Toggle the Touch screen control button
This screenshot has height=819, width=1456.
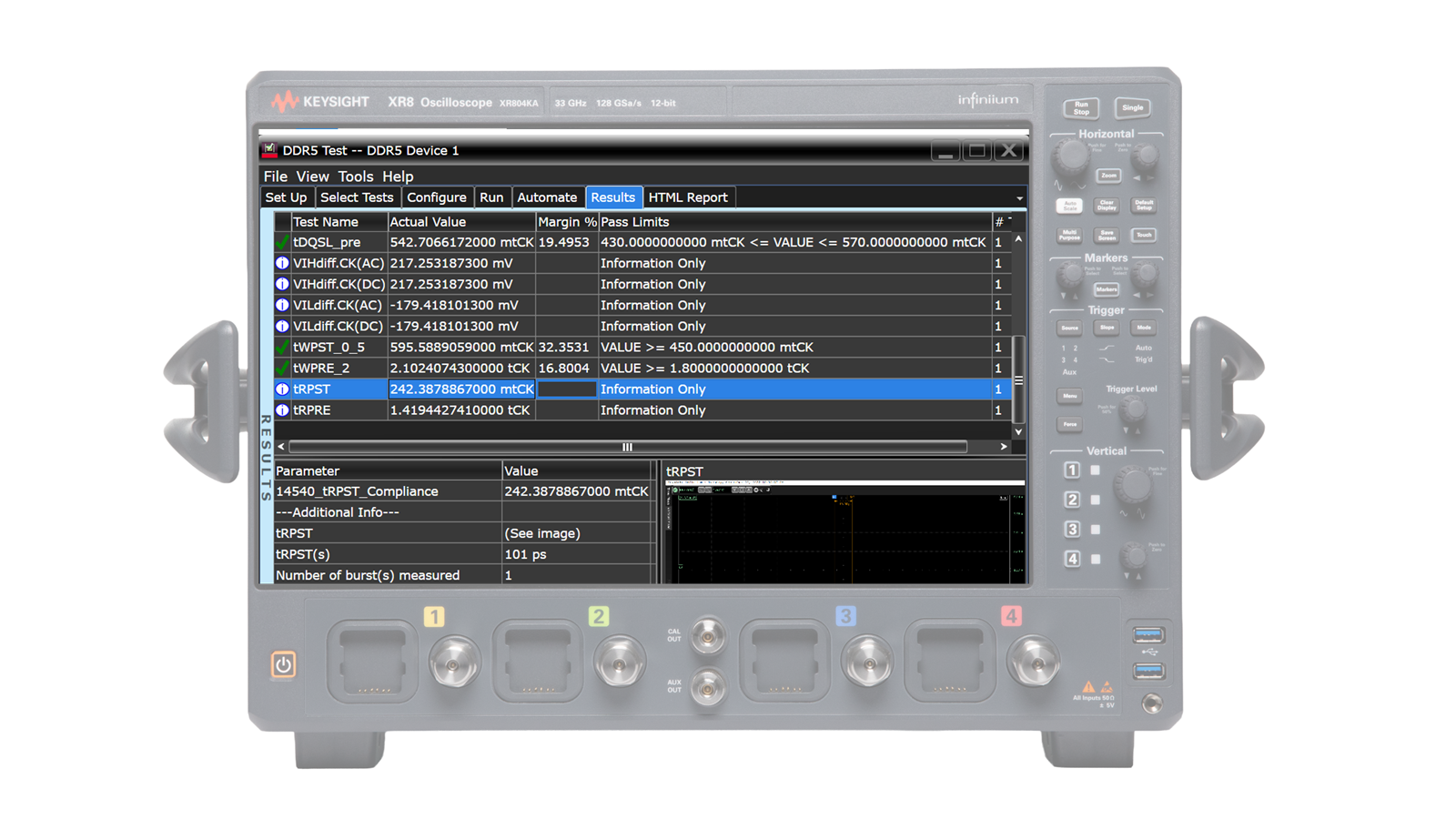tap(1143, 235)
